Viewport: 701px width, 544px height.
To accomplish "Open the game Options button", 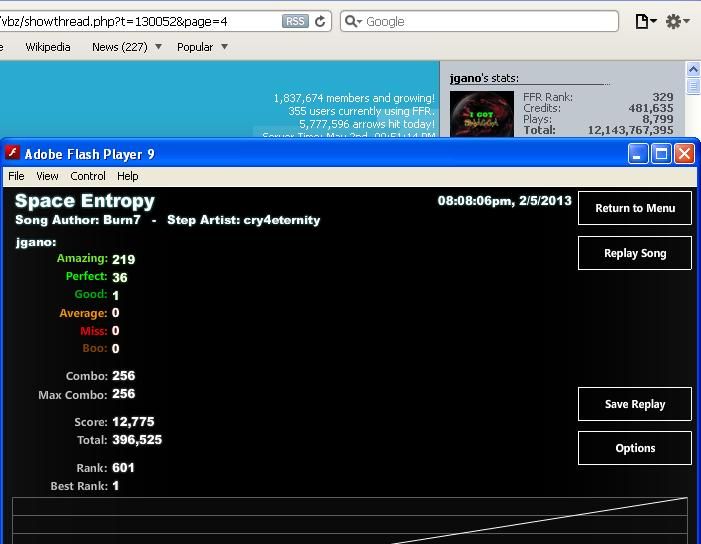I will pos(635,448).
